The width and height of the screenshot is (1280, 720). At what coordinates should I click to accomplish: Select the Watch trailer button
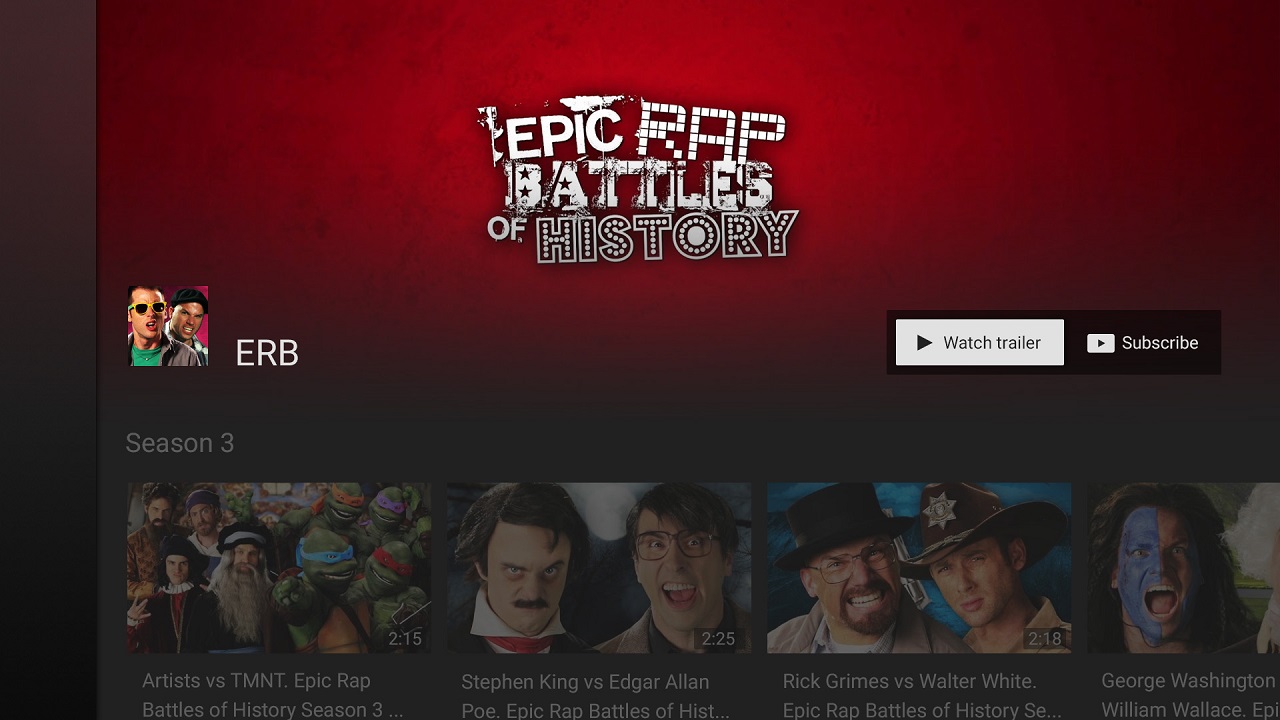pyautogui.click(x=980, y=343)
